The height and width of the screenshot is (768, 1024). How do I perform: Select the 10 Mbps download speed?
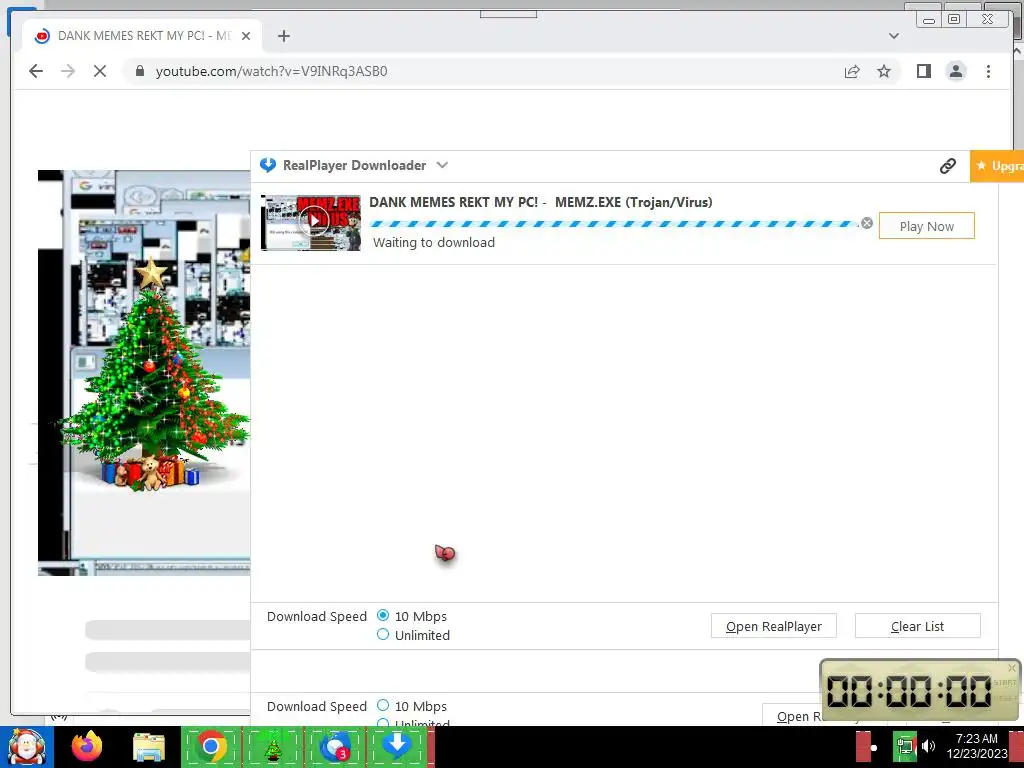[383, 616]
